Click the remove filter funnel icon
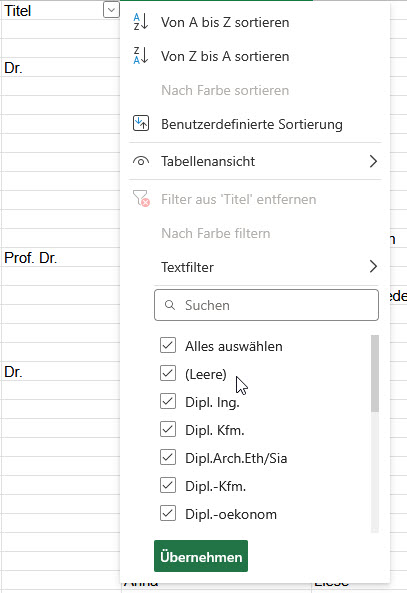Viewport: 407px width, 593px height. 141,198
